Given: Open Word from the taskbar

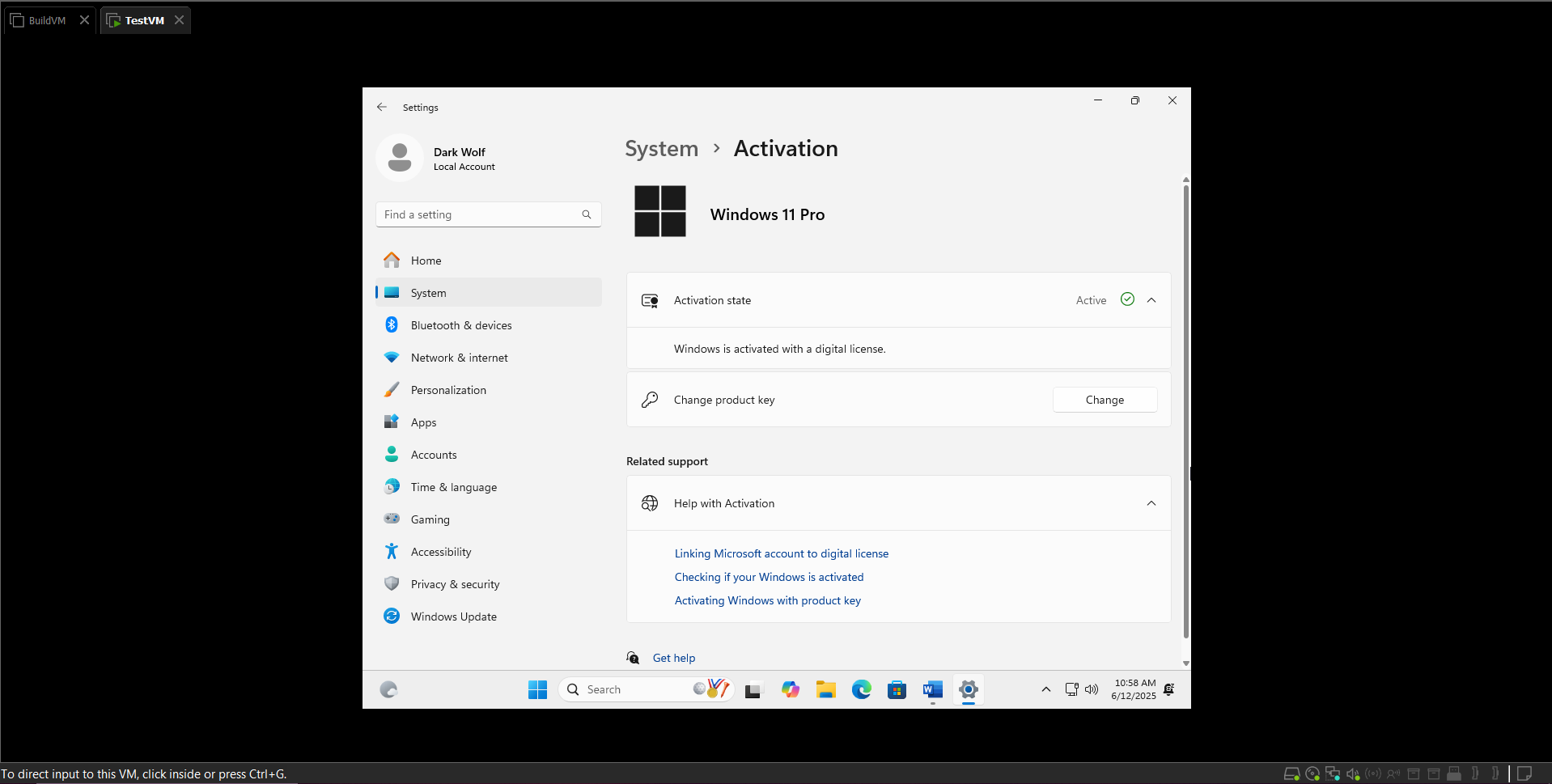Looking at the screenshot, I should [932, 689].
